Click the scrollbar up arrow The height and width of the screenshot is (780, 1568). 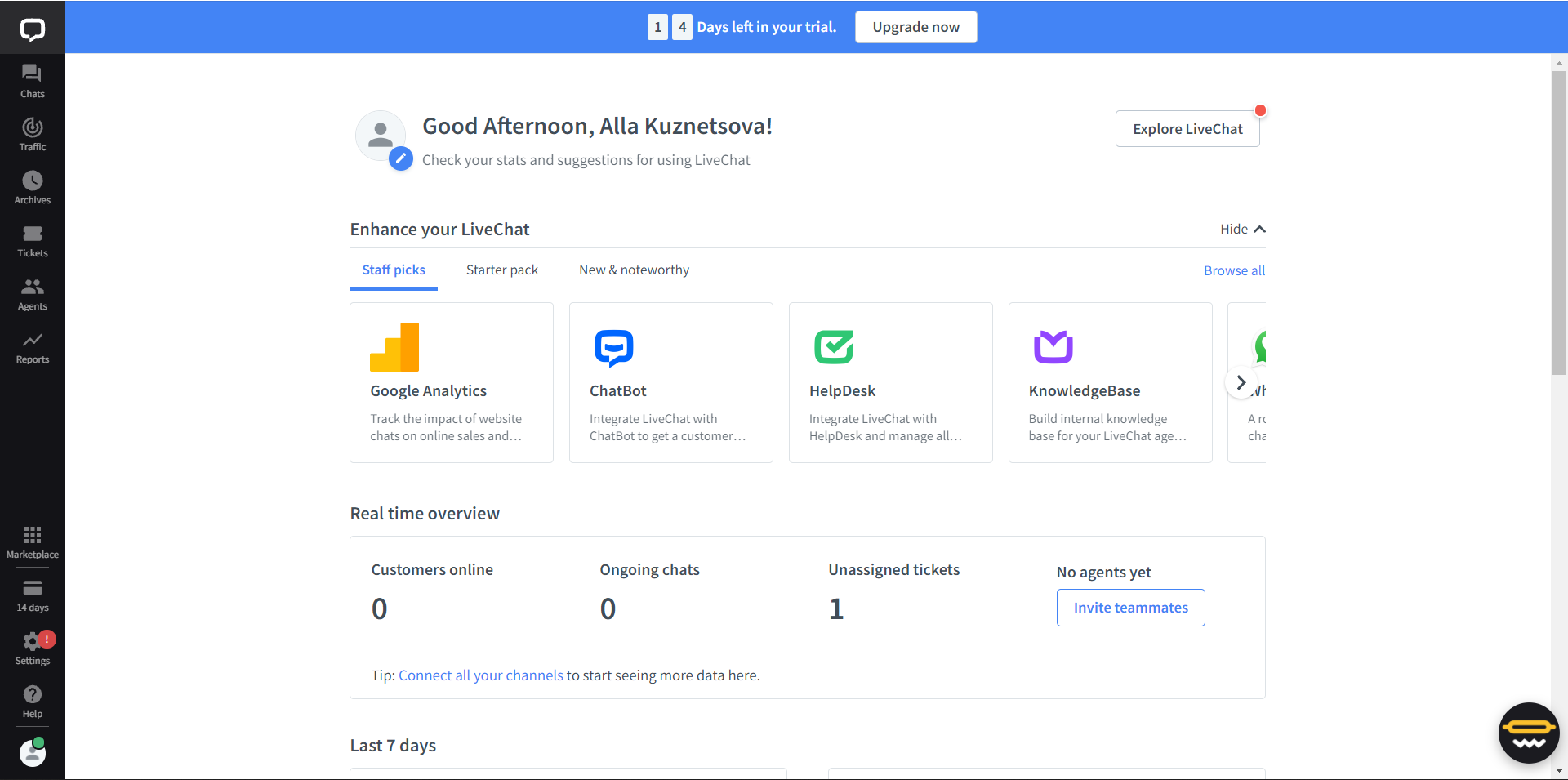click(x=1559, y=63)
